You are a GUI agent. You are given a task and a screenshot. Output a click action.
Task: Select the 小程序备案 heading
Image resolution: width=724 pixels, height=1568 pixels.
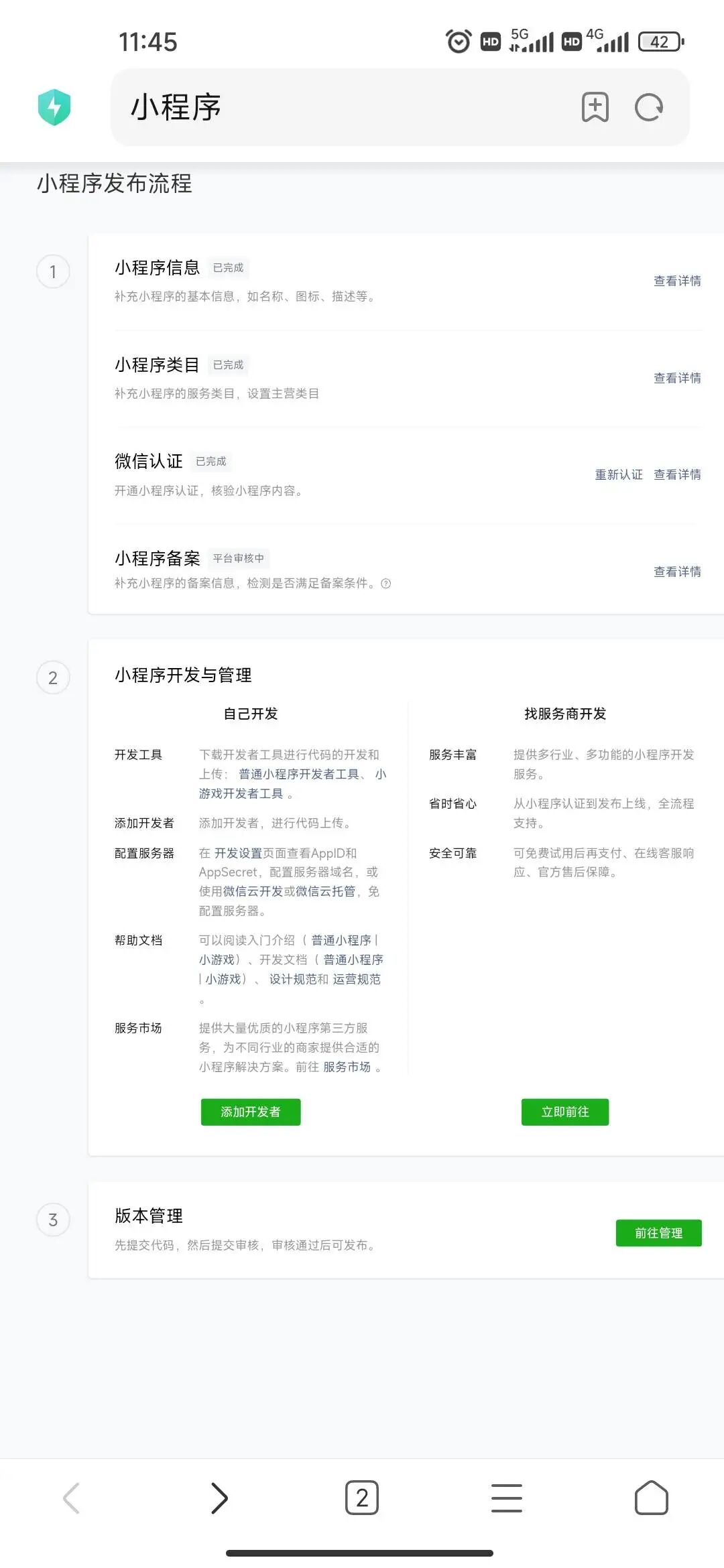click(158, 558)
